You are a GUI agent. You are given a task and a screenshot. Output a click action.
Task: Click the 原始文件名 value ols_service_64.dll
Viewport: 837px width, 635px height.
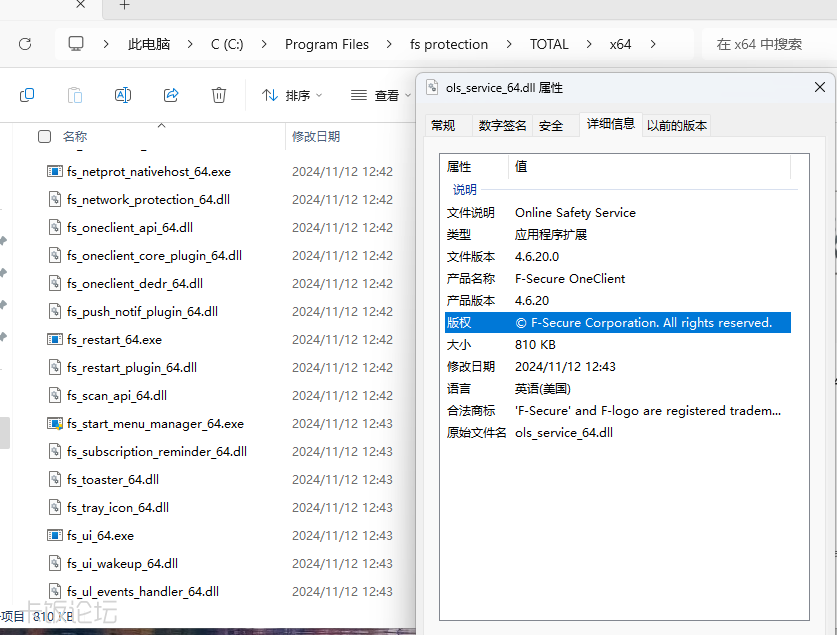pyautogui.click(x=564, y=433)
